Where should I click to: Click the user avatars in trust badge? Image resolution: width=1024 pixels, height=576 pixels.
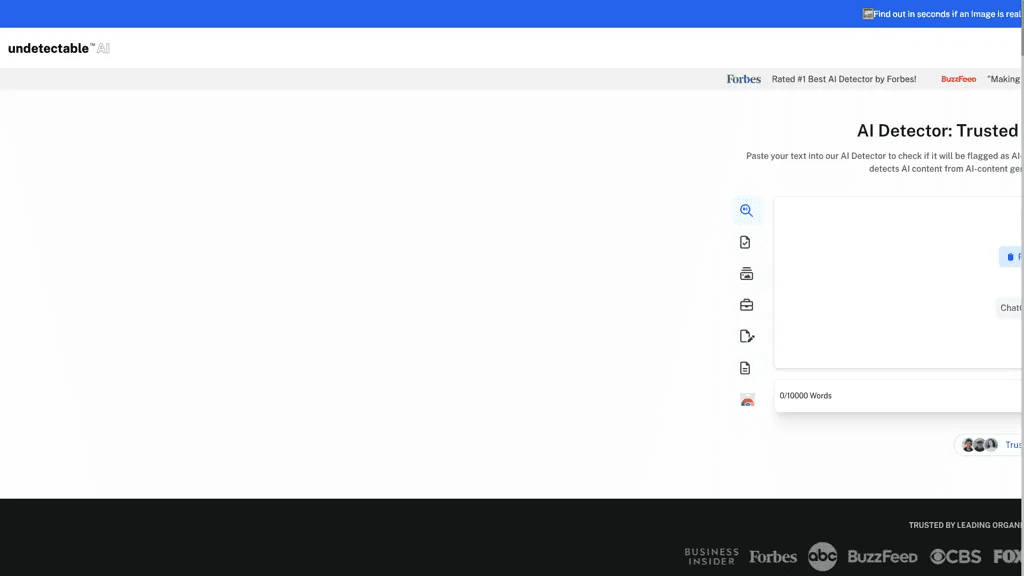[980, 445]
